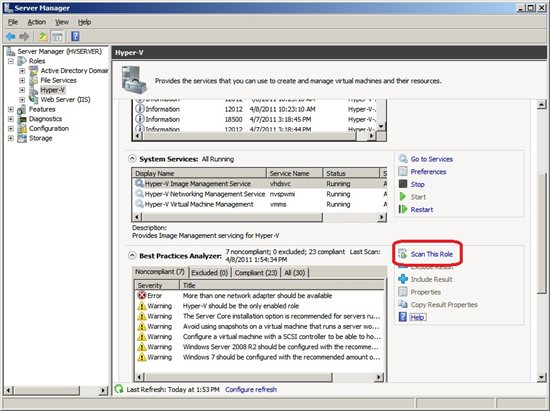This screenshot has width=550, height=411.
Task: Click the Copy Result Properties icon
Action: tap(403, 304)
